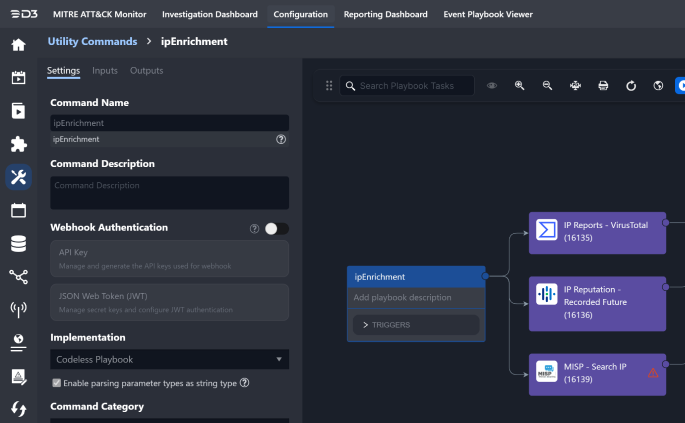Toggle the eye visibility icon in toolbar
Screen dimensions: 685x423
[x=492, y=86]
